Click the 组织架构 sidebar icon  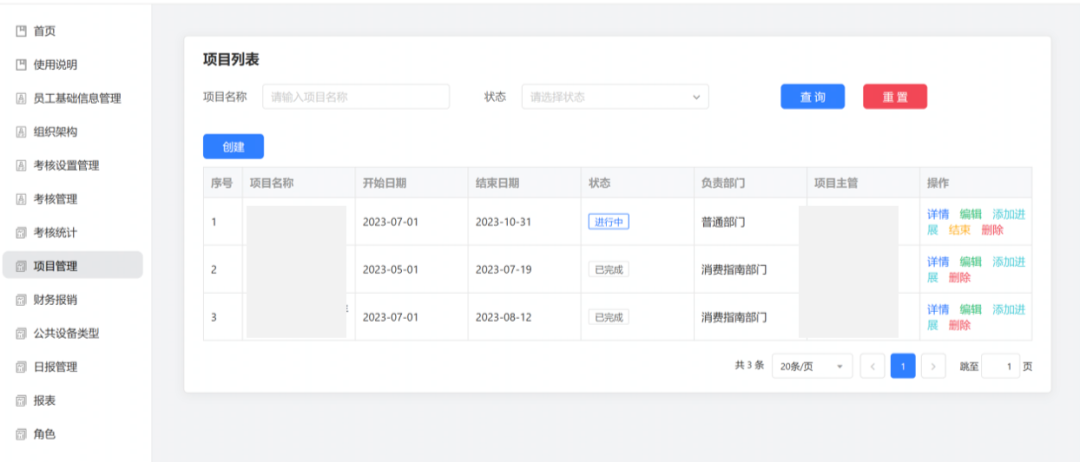pyautogui.click(x=21, y=132)
